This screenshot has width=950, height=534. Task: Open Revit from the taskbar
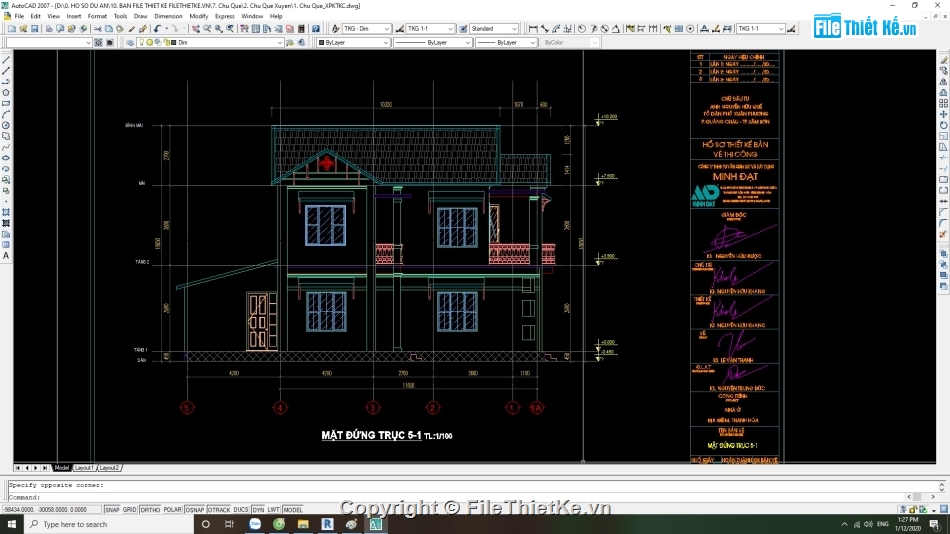[327, 524]
